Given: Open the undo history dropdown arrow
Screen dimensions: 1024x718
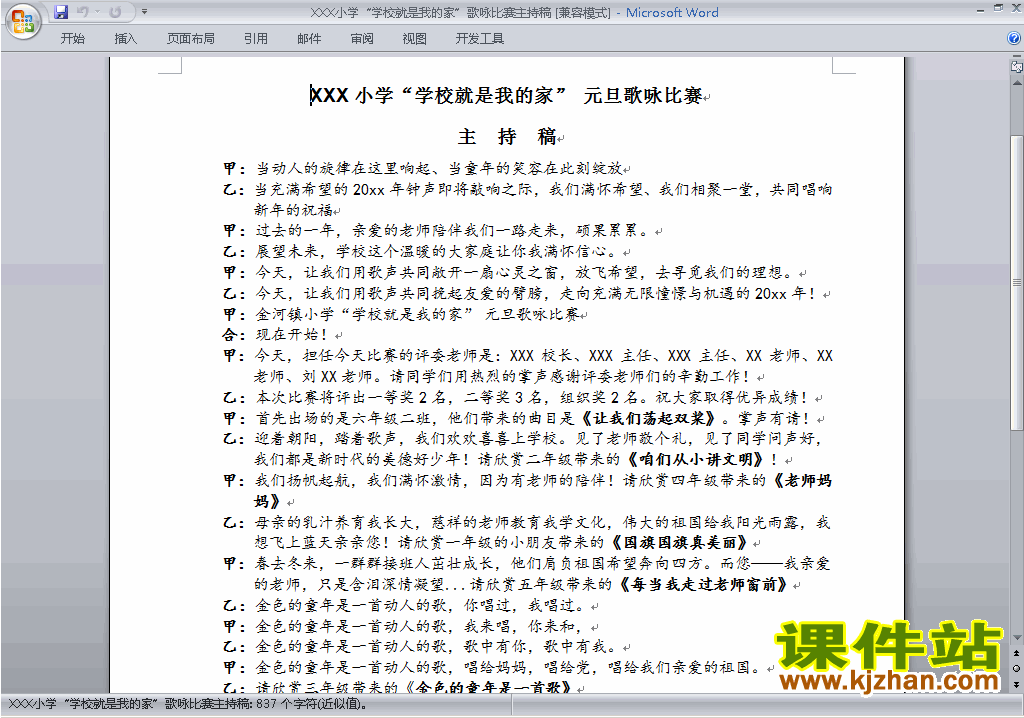Looking at the screenshot, I should [97, 12].
